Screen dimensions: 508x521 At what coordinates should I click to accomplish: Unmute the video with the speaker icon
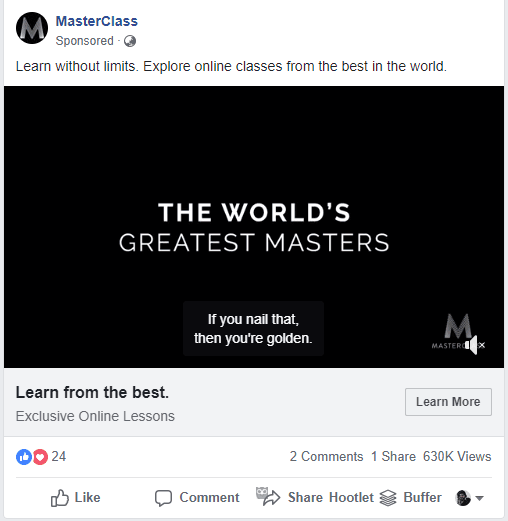tap(475, 345)
